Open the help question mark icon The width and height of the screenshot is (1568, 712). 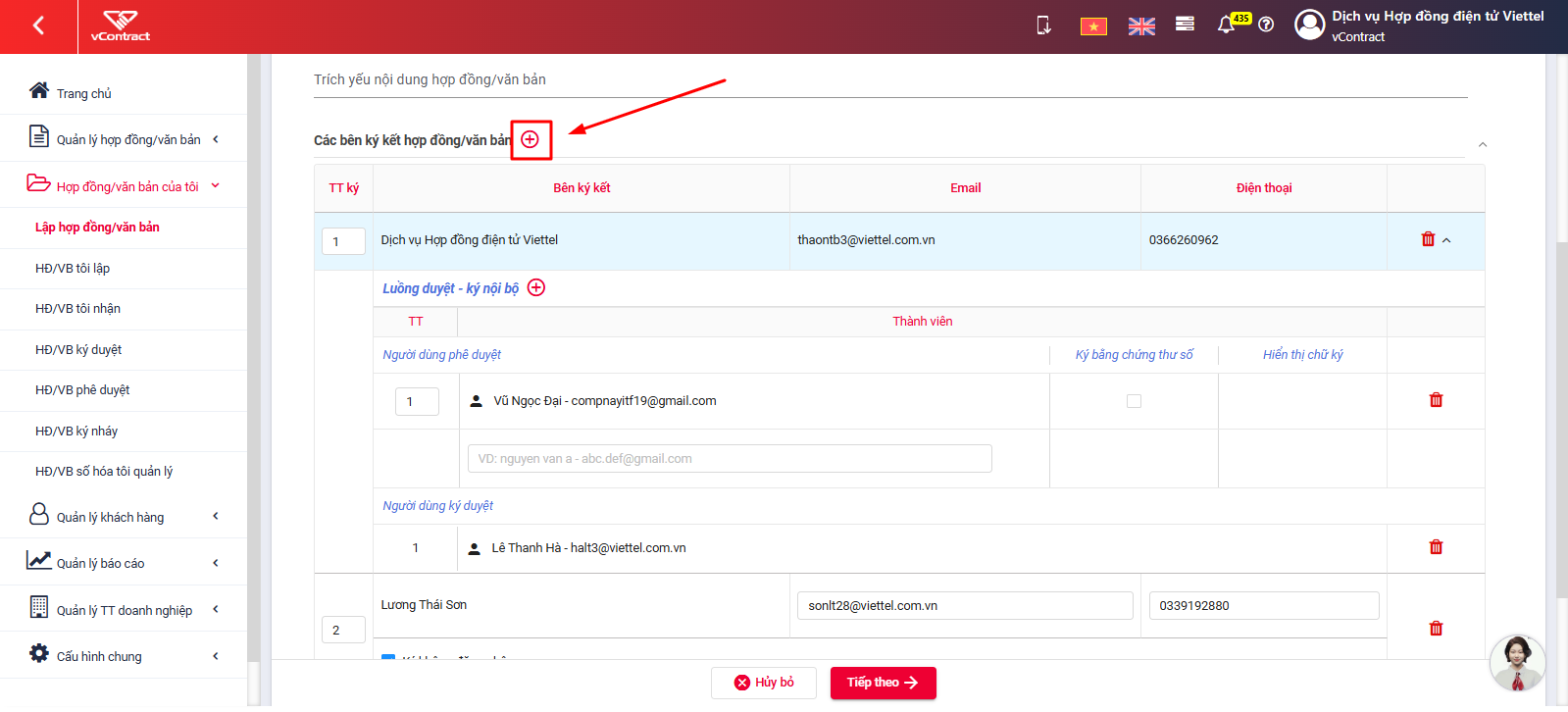pyautogui.click(x=1266, y=25)
